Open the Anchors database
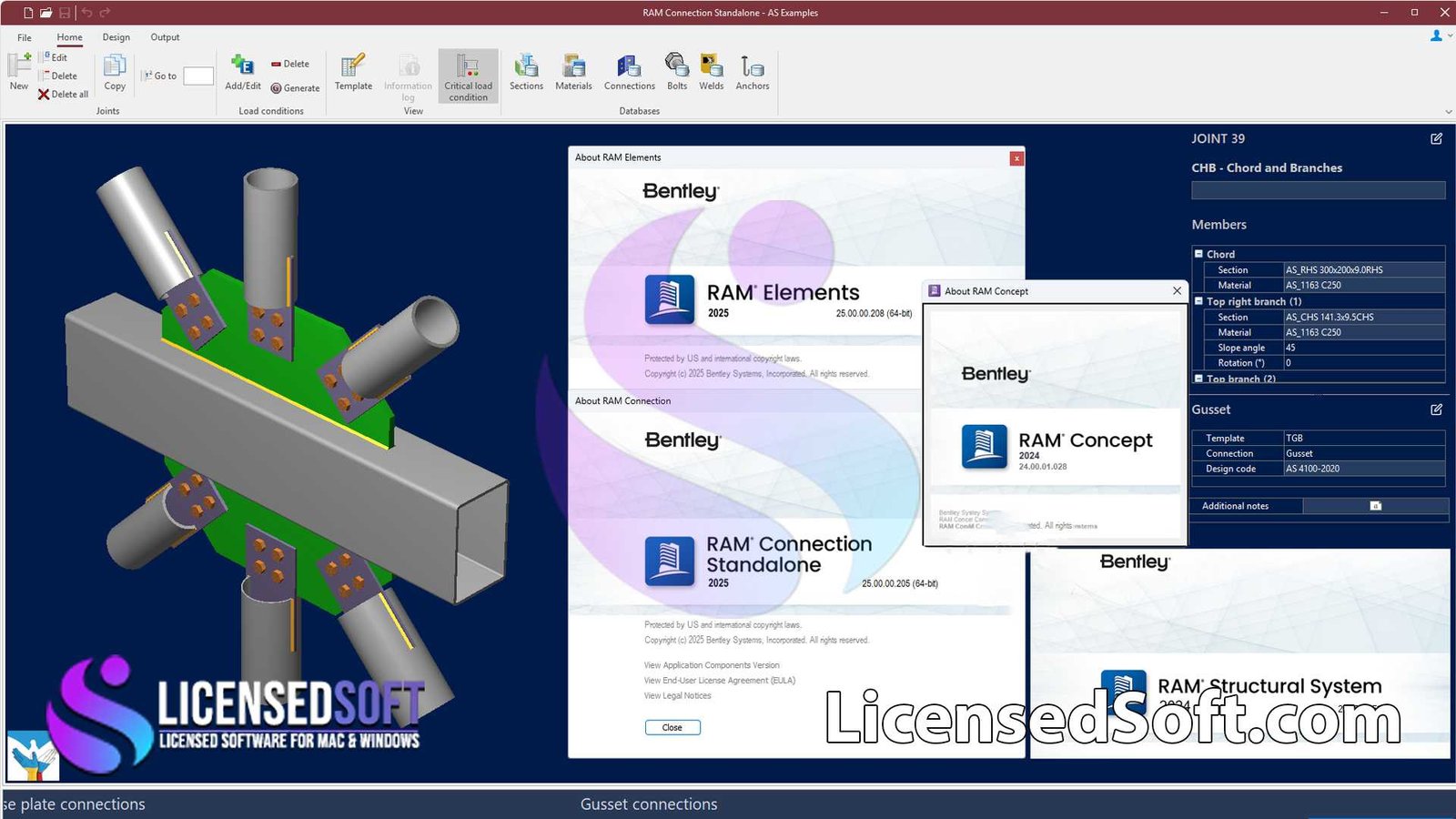The image size is (1456, 819). 753,72
